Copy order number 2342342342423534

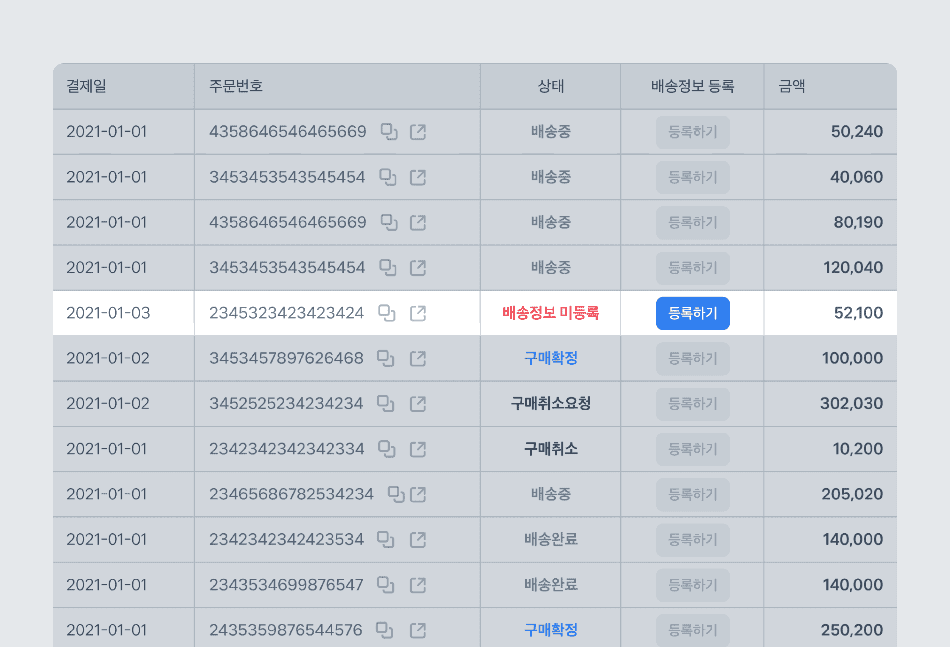coord(385,539)
